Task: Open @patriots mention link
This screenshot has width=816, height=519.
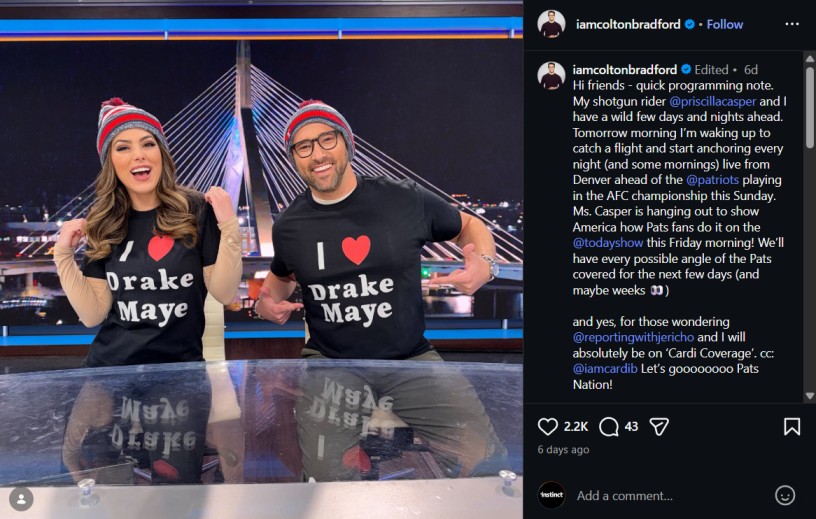Action: [x=712, y=180]
